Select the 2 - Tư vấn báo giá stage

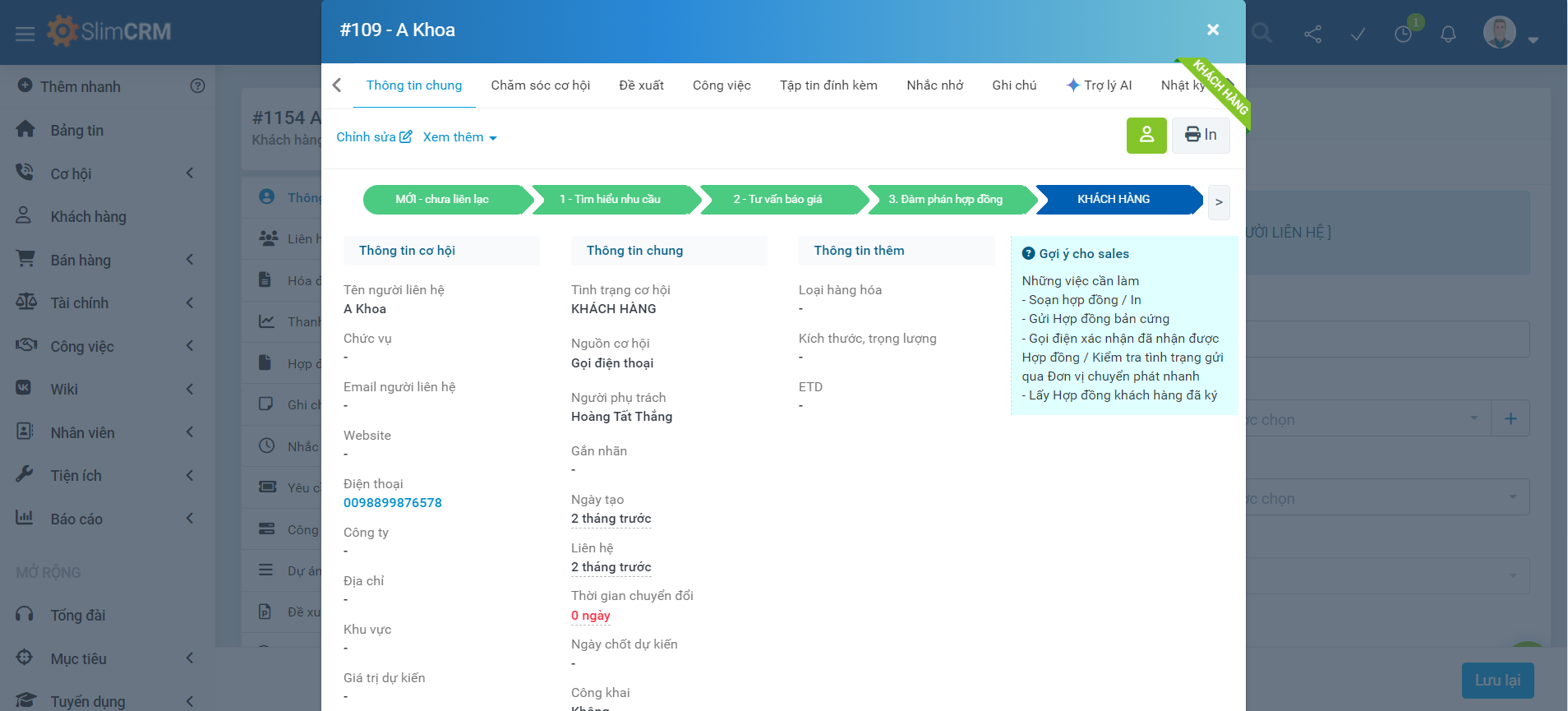point(777,200)
